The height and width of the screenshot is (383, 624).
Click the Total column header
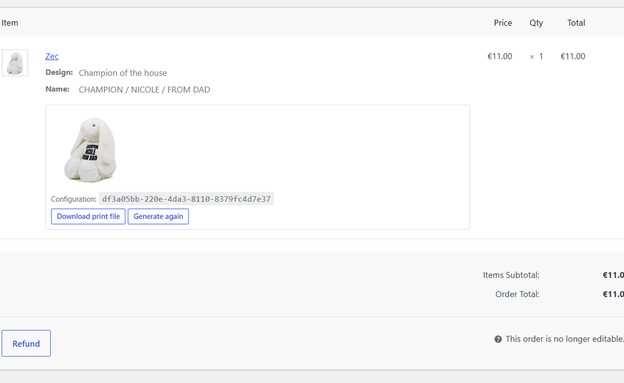[576, 23]
